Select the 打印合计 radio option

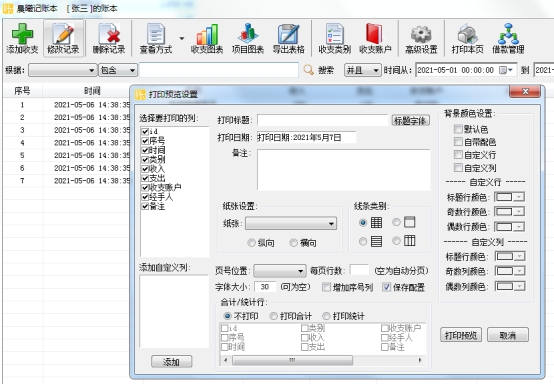pos(273,316)
